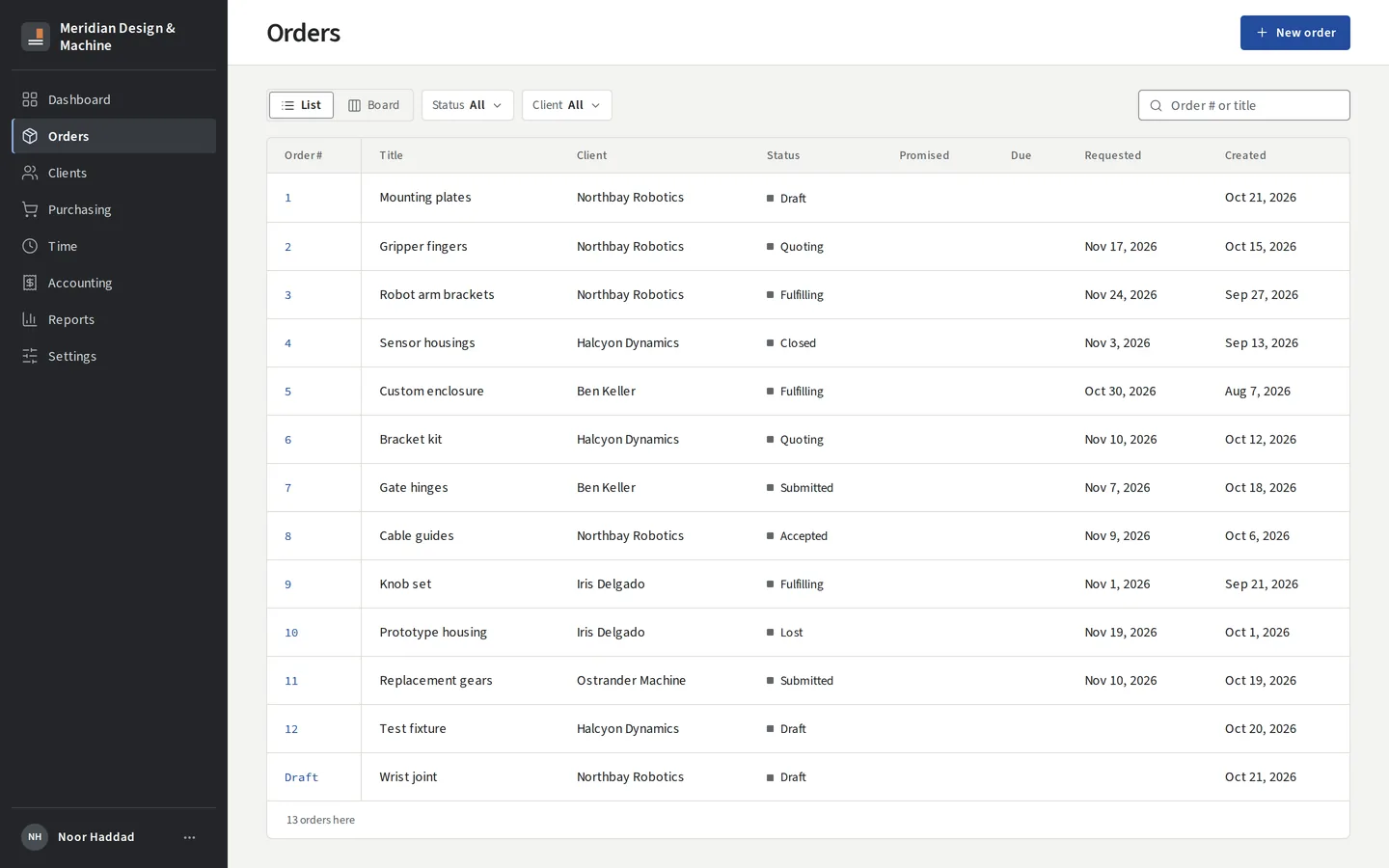
Task: Click created date Aug 7, 2026
Action: click(1258, 391)
